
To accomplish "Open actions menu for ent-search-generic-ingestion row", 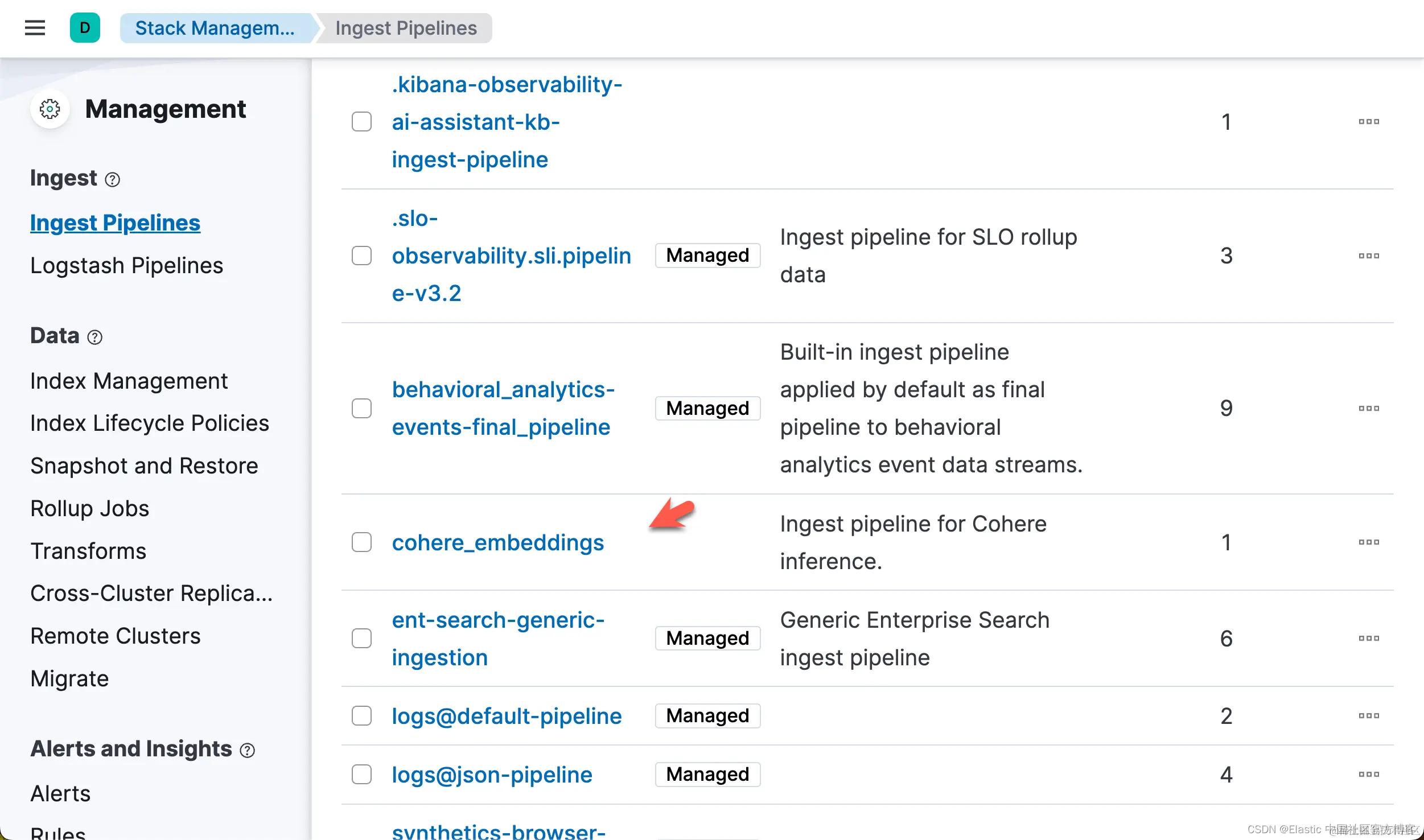I will click(x=1368, y=639).
